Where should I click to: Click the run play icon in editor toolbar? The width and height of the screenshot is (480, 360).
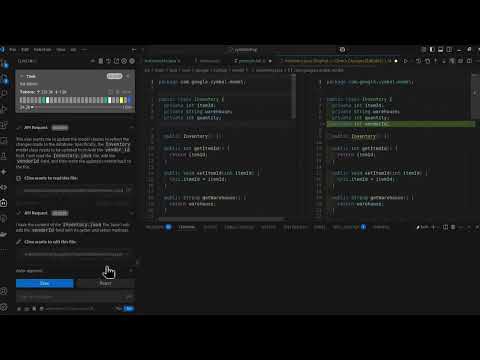point(405,61)
